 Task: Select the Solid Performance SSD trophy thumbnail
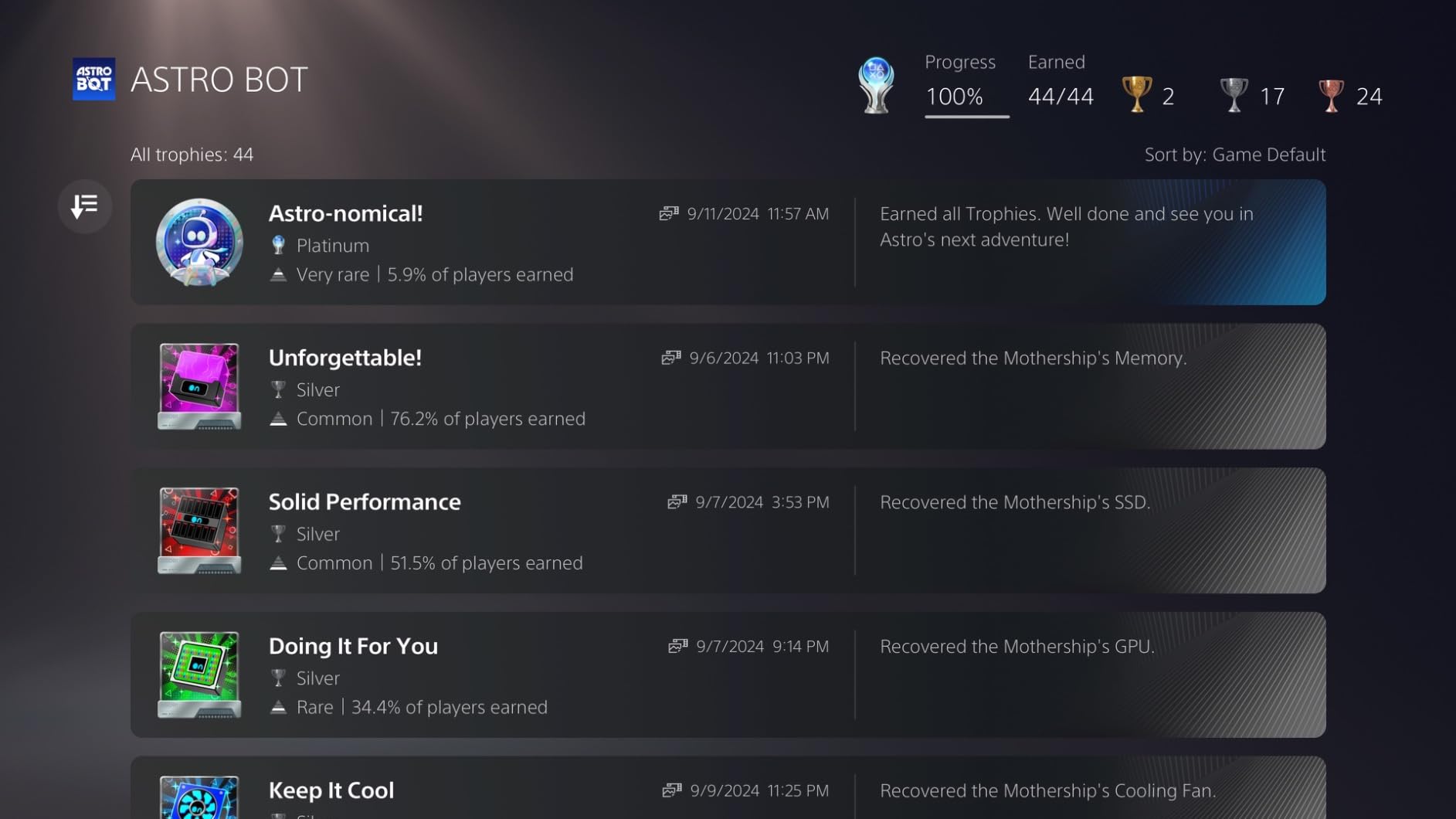(199, 531)
